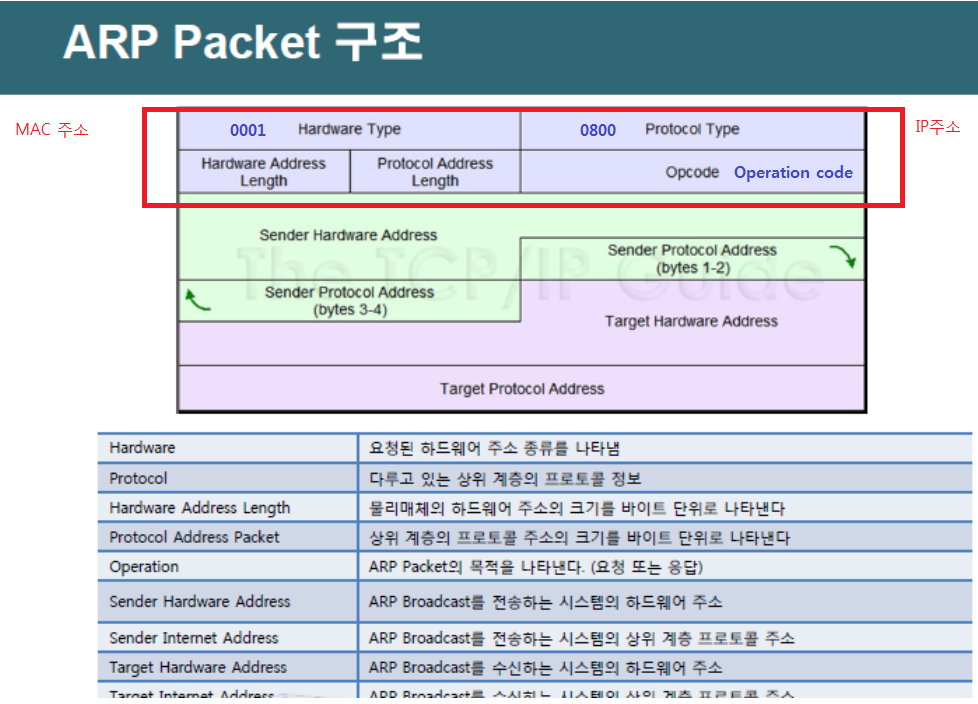Select the Sender Hardware Address green block
978x704 pixels.
(348, 235)
